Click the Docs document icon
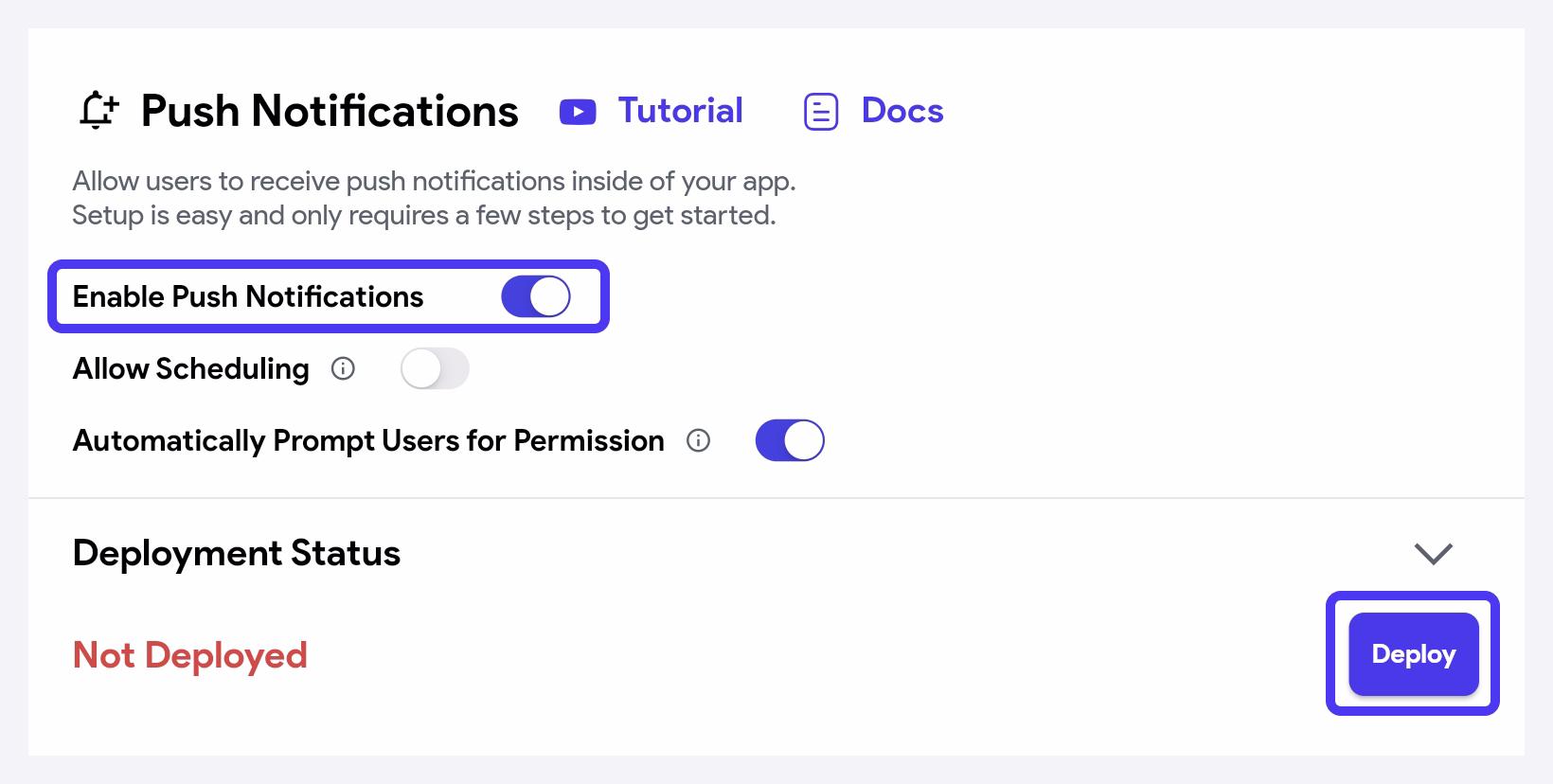The height and width of the screenshot is (784, 1553). point(821,112)
